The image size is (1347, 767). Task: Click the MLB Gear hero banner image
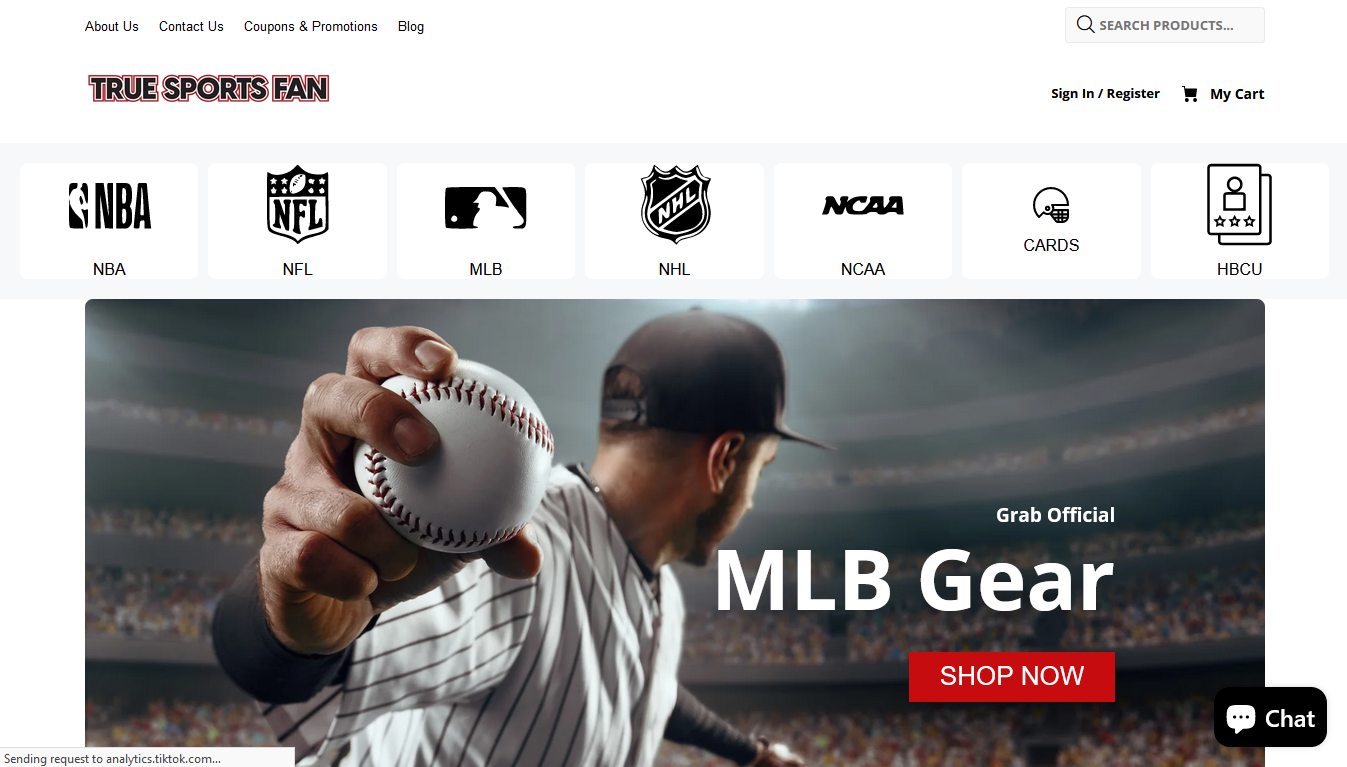(675, 533)
